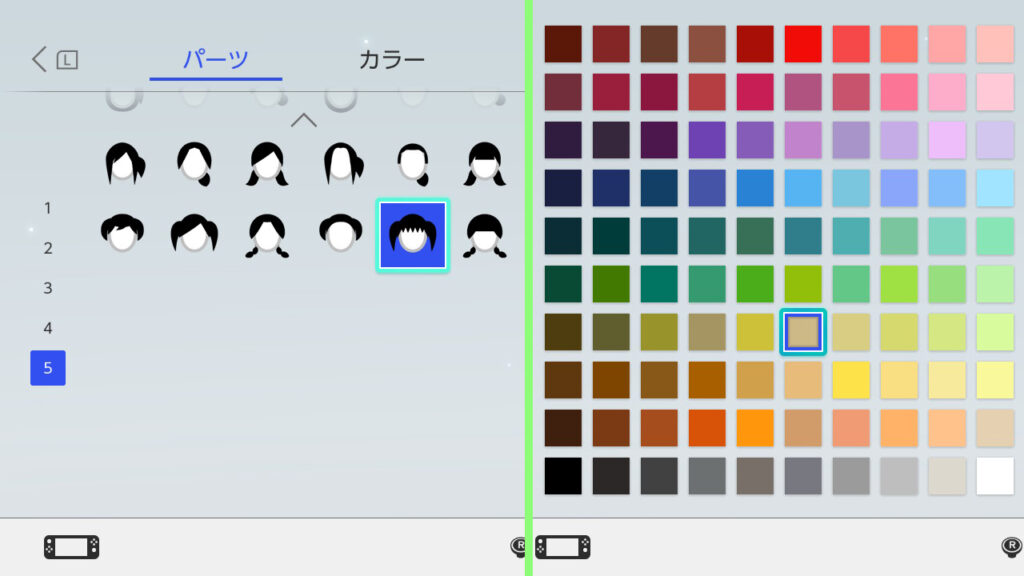Select the highlighted blue-background pigtail hairstyle
The image size is (1024, 576).
click(x=413, y=235)
